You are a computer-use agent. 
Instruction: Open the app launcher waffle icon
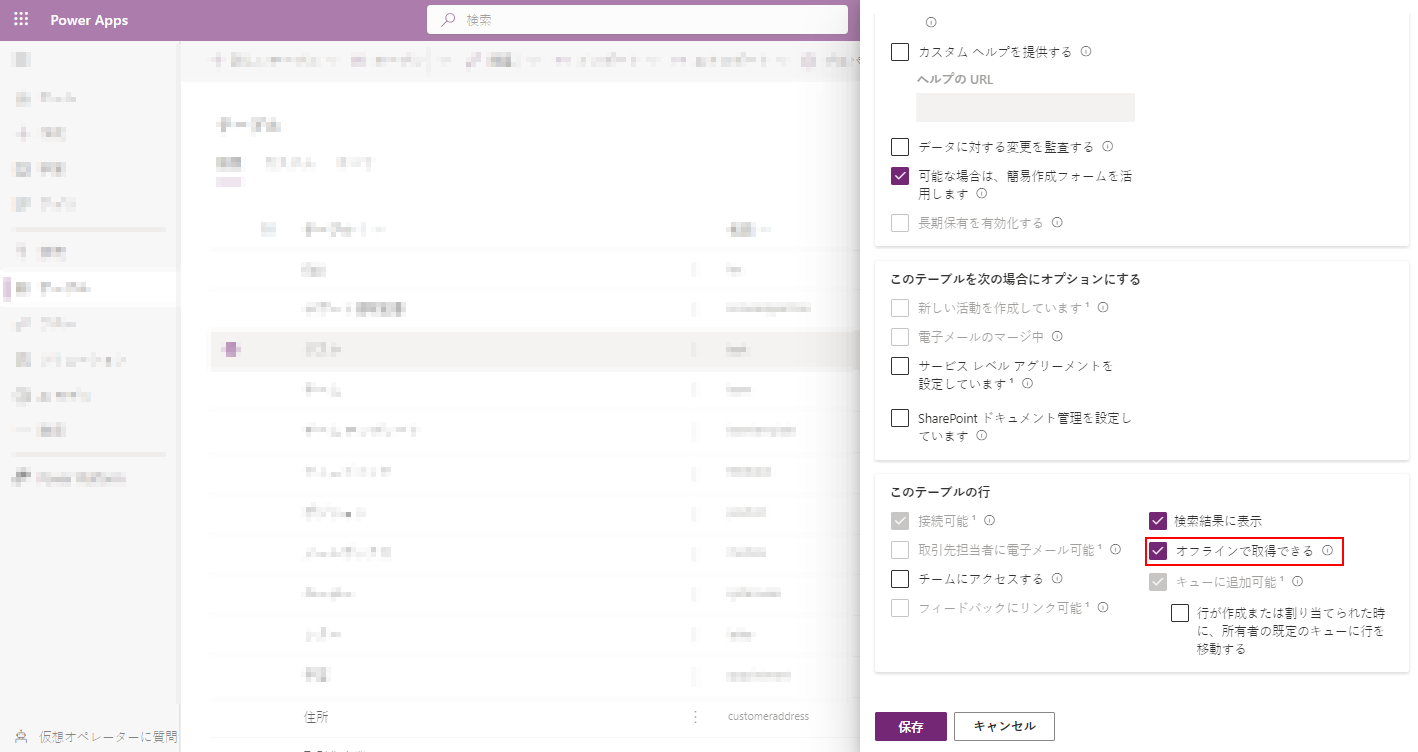pyautogui.click(x=21, y=20)
